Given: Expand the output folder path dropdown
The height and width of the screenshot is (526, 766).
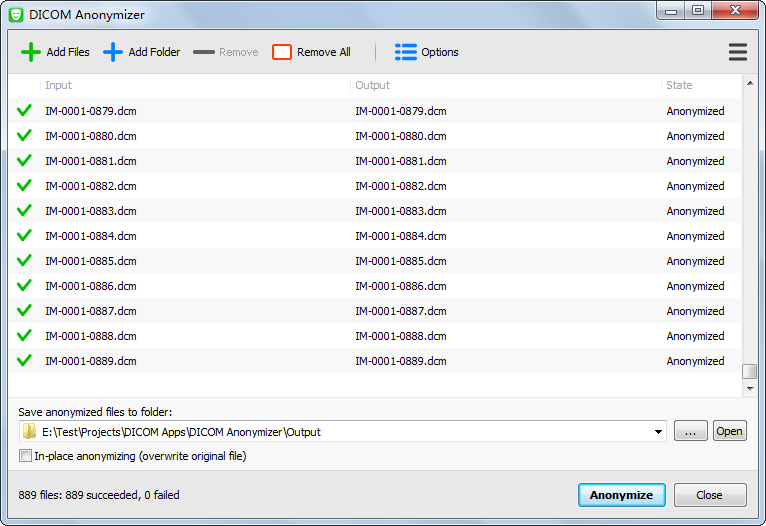Looking at the screenshot, I should [x=658, y=432].
